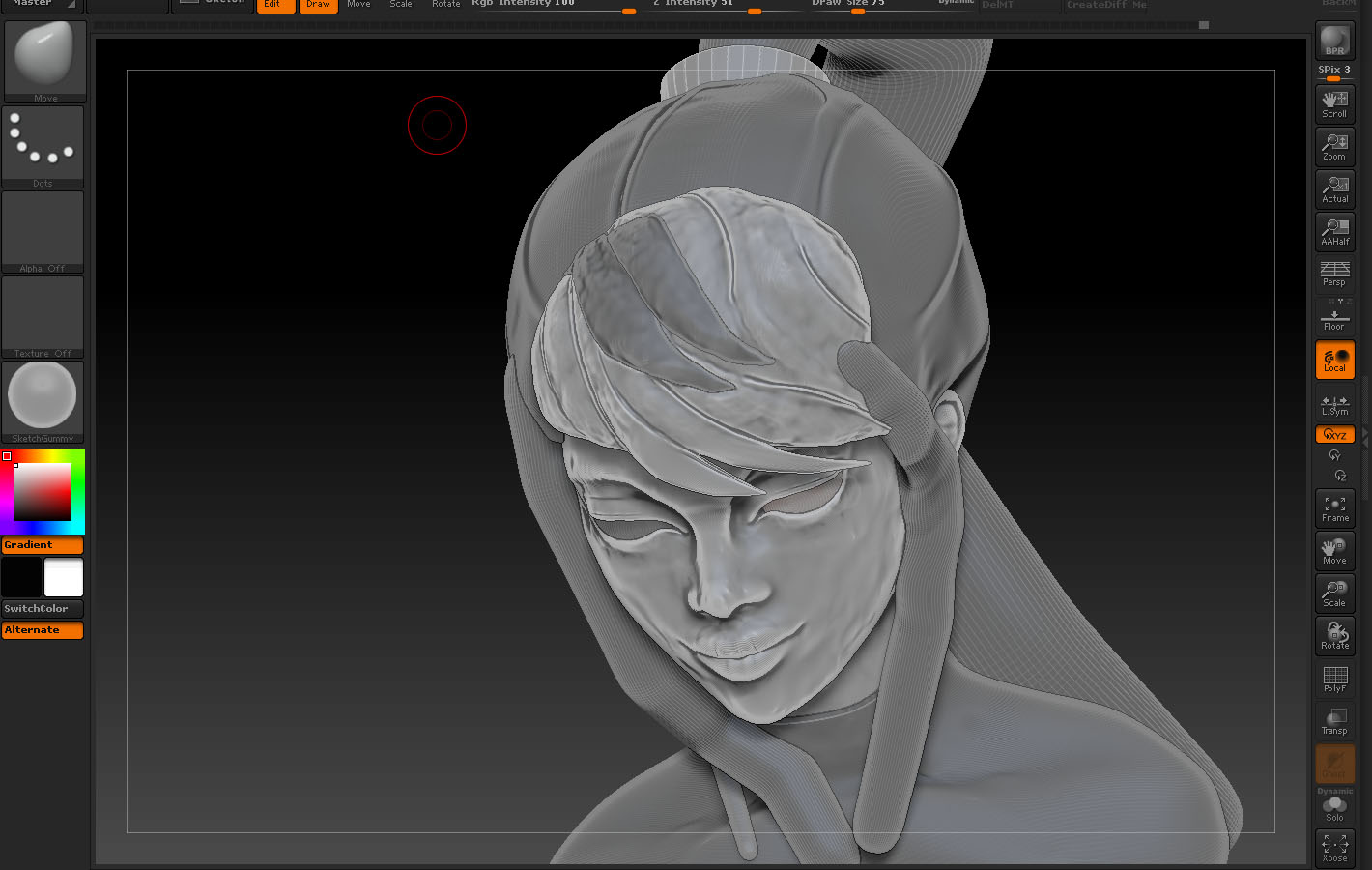The image size is (1372, 870).
Task: Adjust the Draw Size slider
Action: click(x=857, y=10)
